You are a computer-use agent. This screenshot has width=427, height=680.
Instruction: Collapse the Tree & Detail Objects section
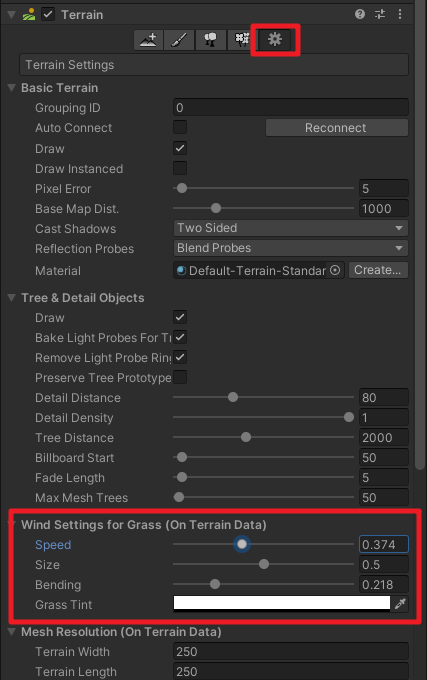12,298
